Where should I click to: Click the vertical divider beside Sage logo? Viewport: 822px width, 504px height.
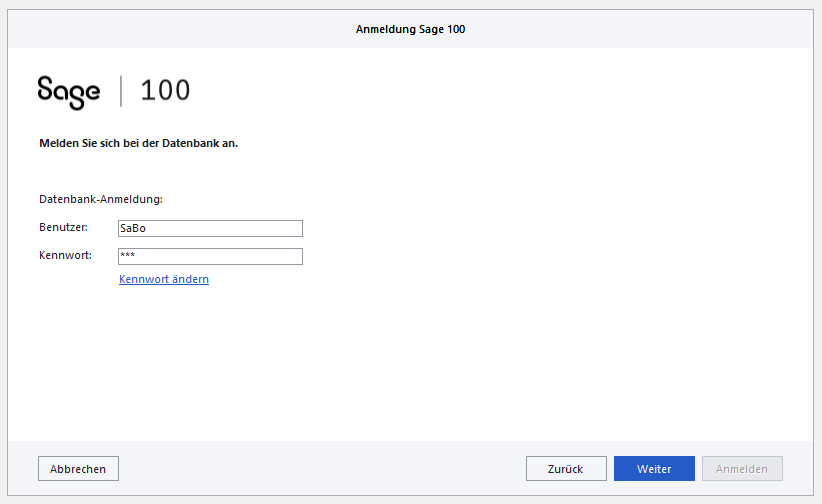[121, 91]
